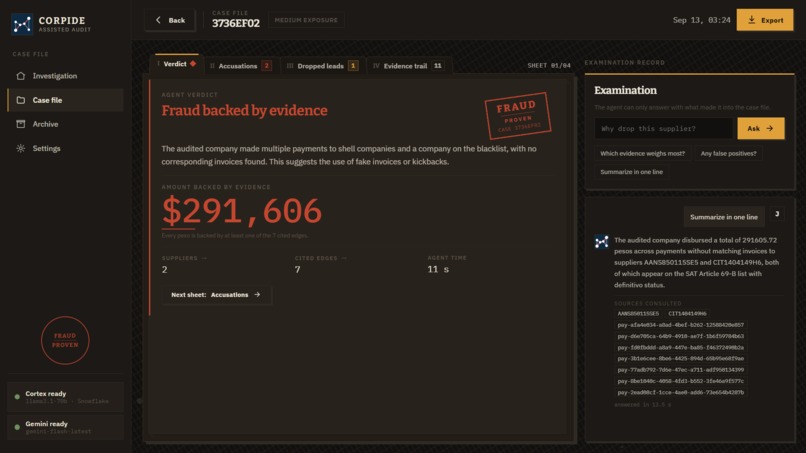Click the agent time value '11 s'
The image size is (806, 453).
pos(438,269)
